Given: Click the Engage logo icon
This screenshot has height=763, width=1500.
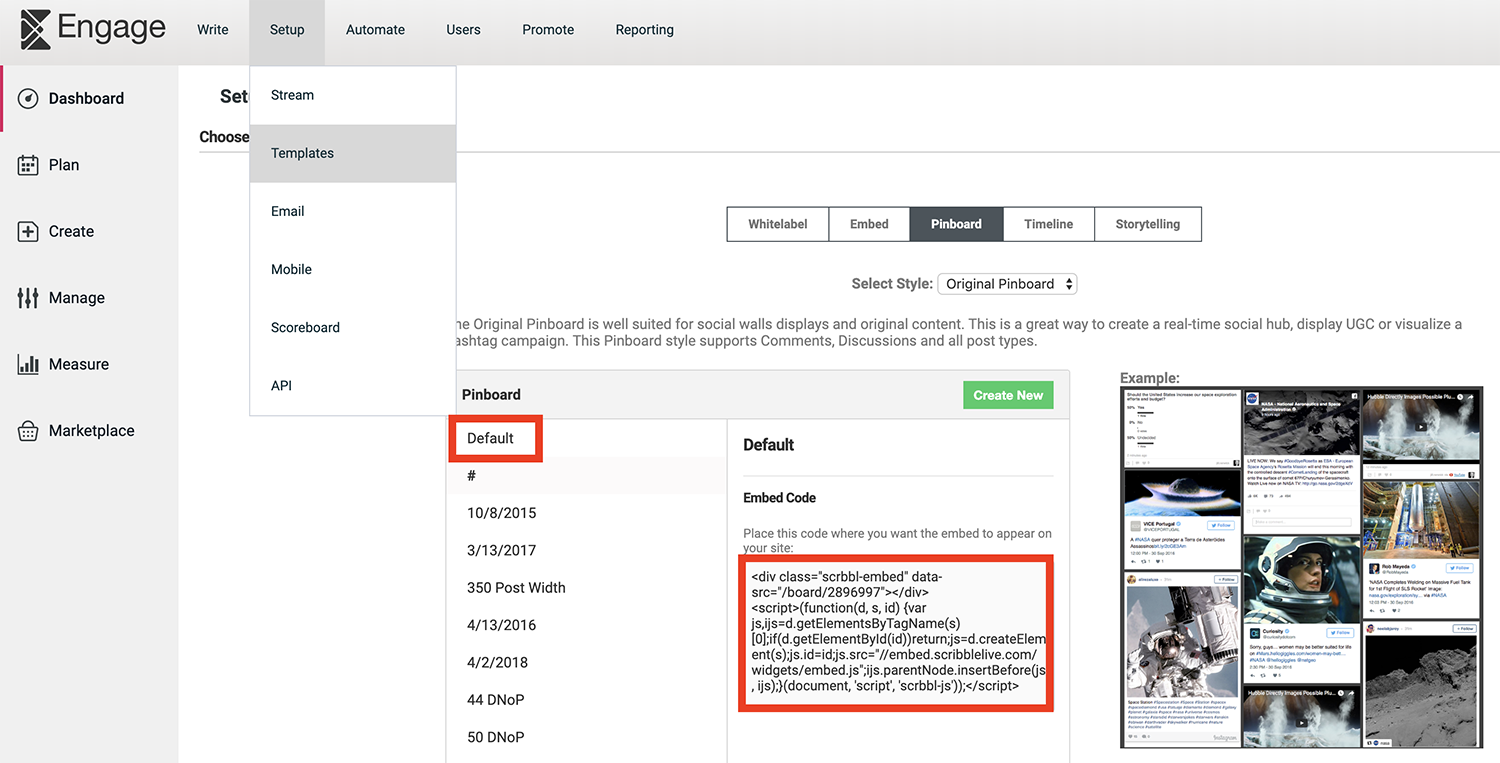Looking at the screenshot, I should point(35,29).
